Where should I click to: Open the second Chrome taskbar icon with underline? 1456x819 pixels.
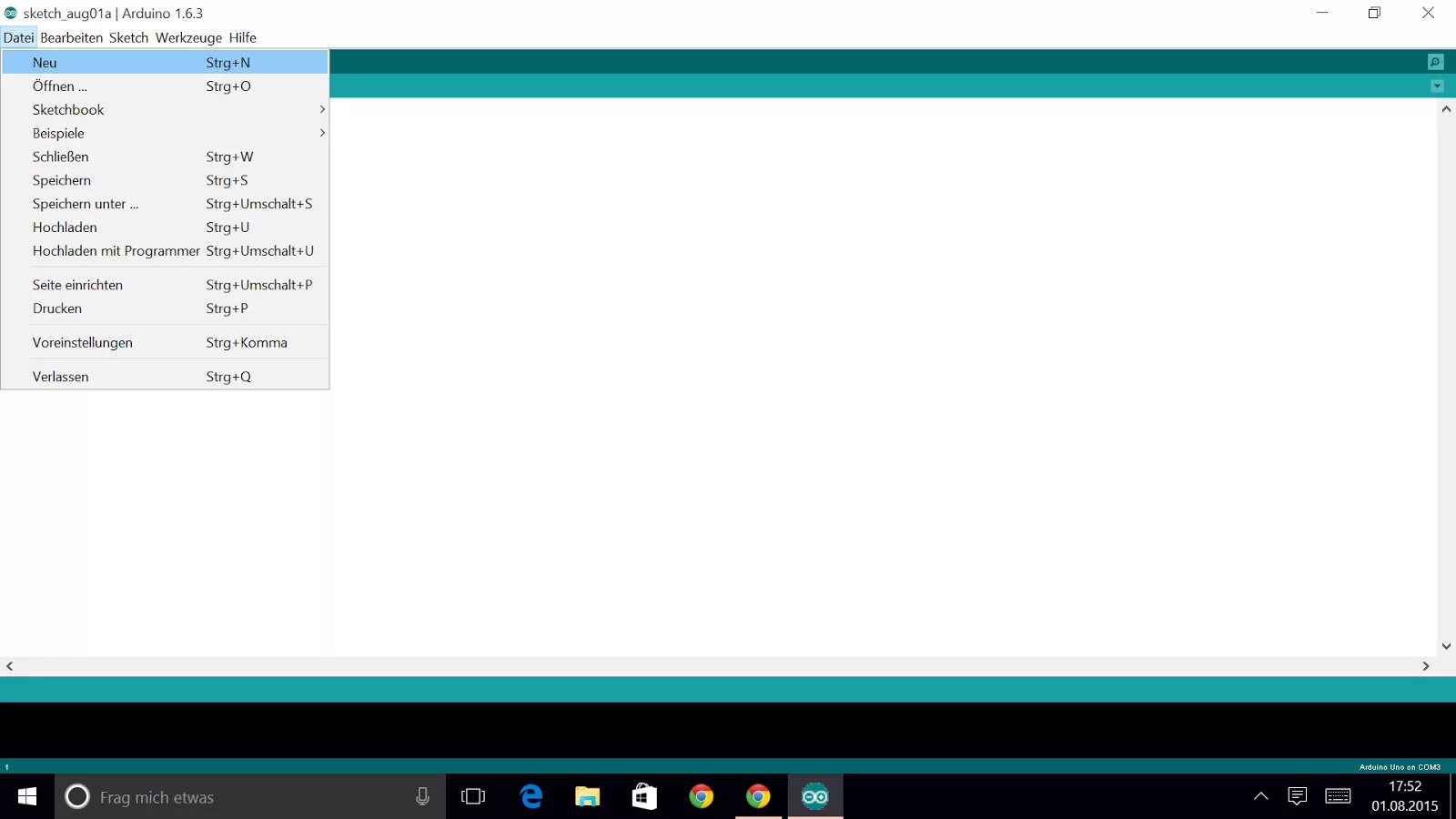click(758, 797)
